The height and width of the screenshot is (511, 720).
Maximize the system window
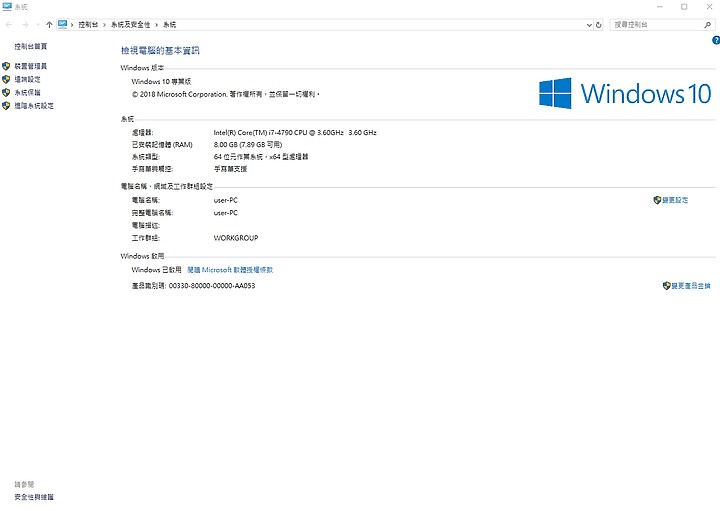tap(684, 7)
